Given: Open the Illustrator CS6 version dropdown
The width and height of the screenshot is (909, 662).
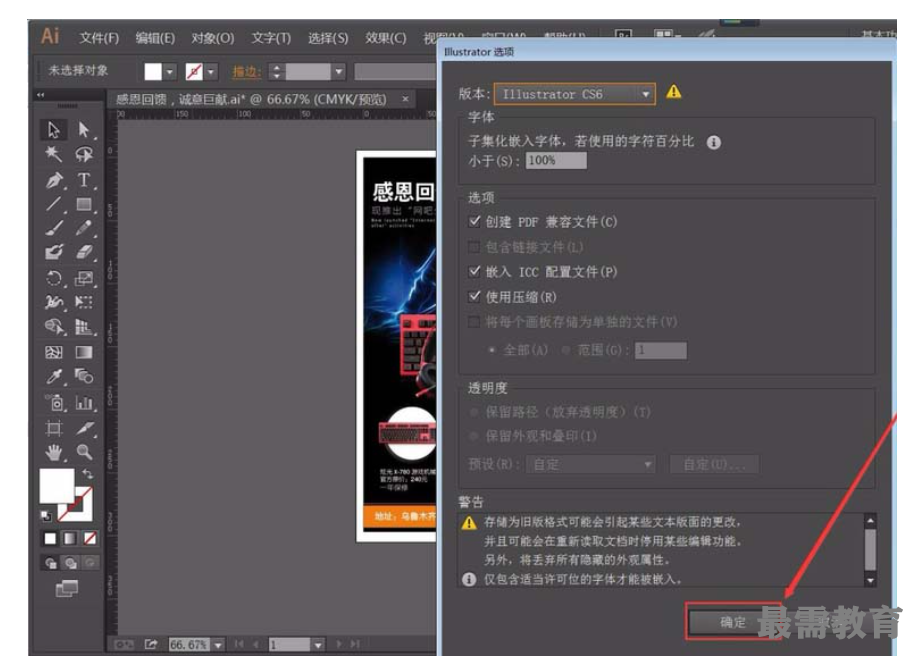Looking at the screenshot, I should coord(575,94).
